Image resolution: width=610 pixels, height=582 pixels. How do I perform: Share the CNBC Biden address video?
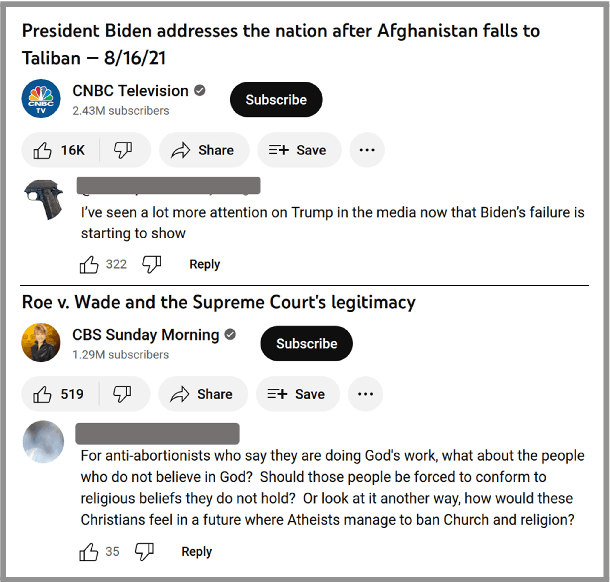point(203,150)
